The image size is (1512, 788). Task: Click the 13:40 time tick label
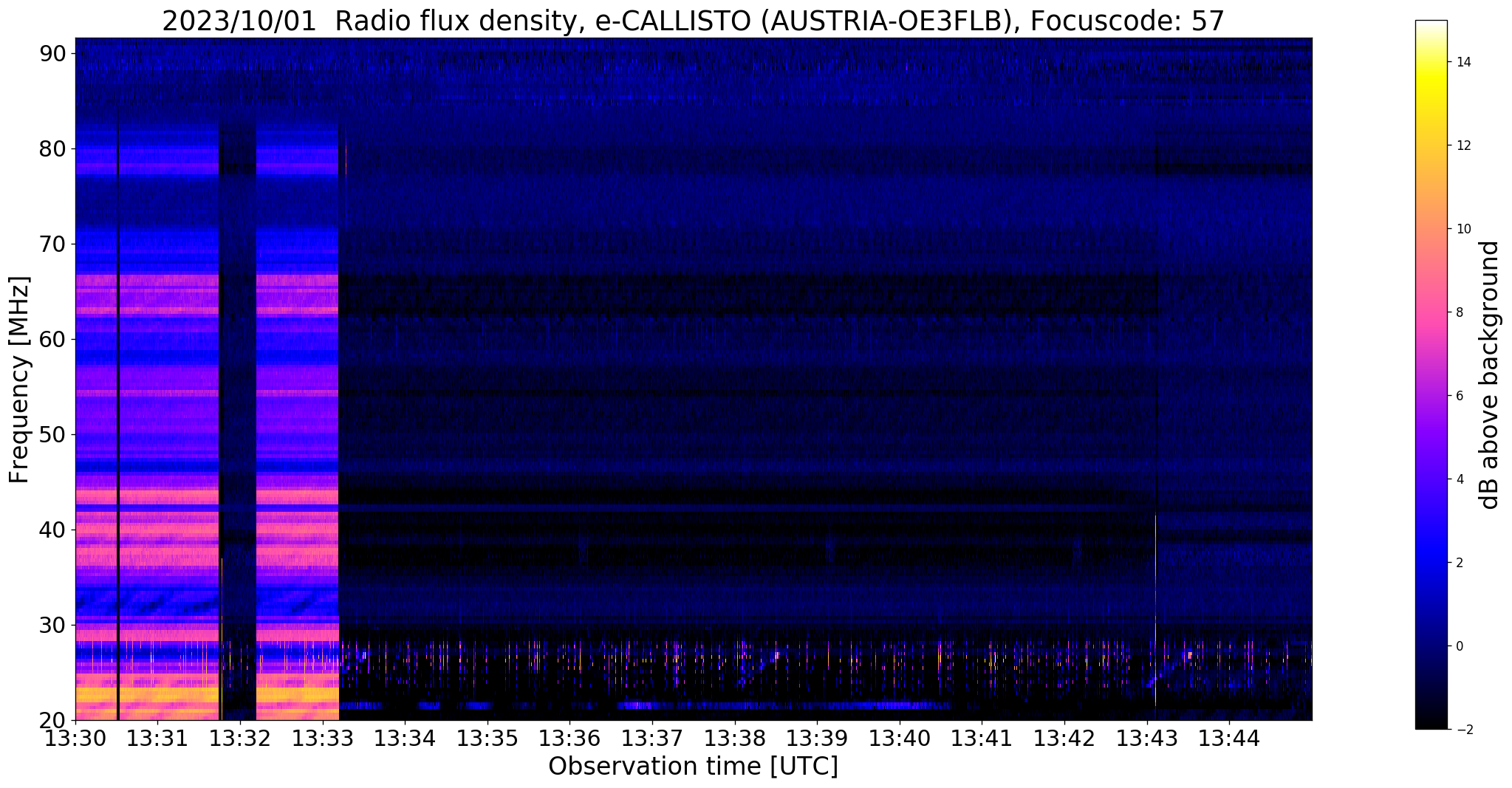click(x=900, y=738)
